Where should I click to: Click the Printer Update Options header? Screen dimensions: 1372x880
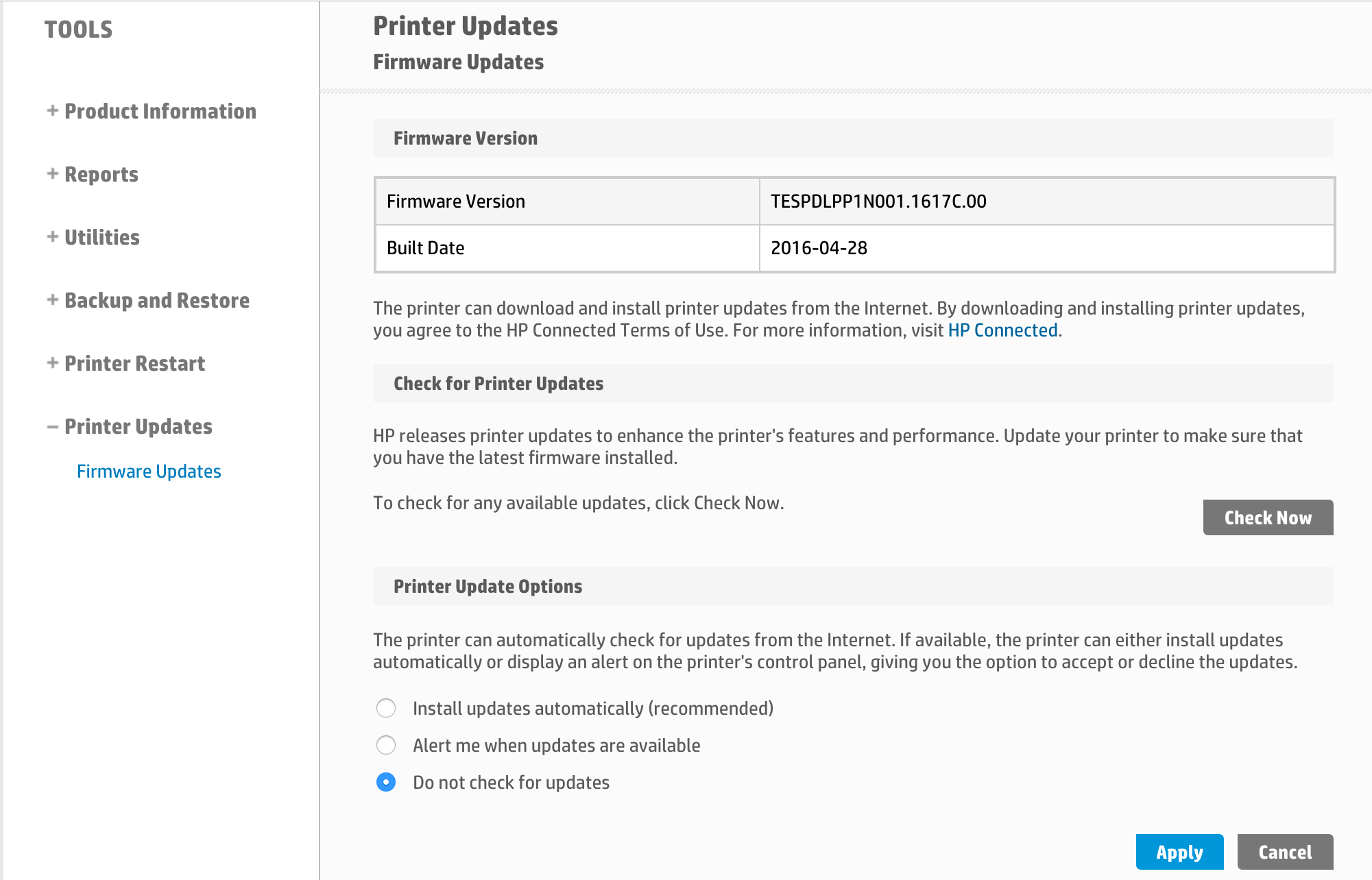488,586
